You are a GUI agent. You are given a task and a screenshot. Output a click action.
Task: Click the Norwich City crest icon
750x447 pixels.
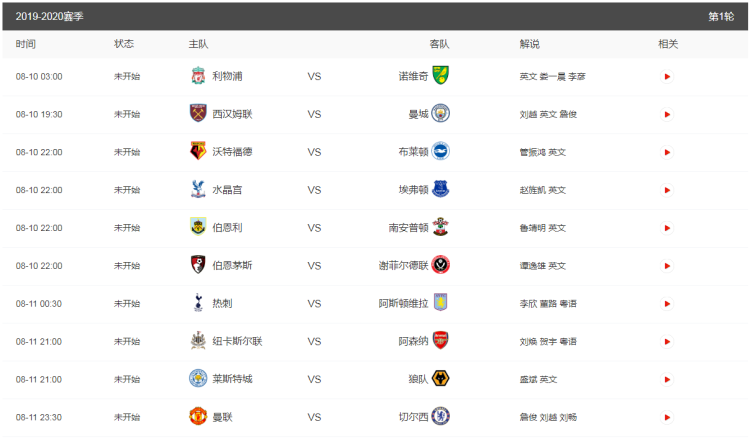click(x=440, y=76)
